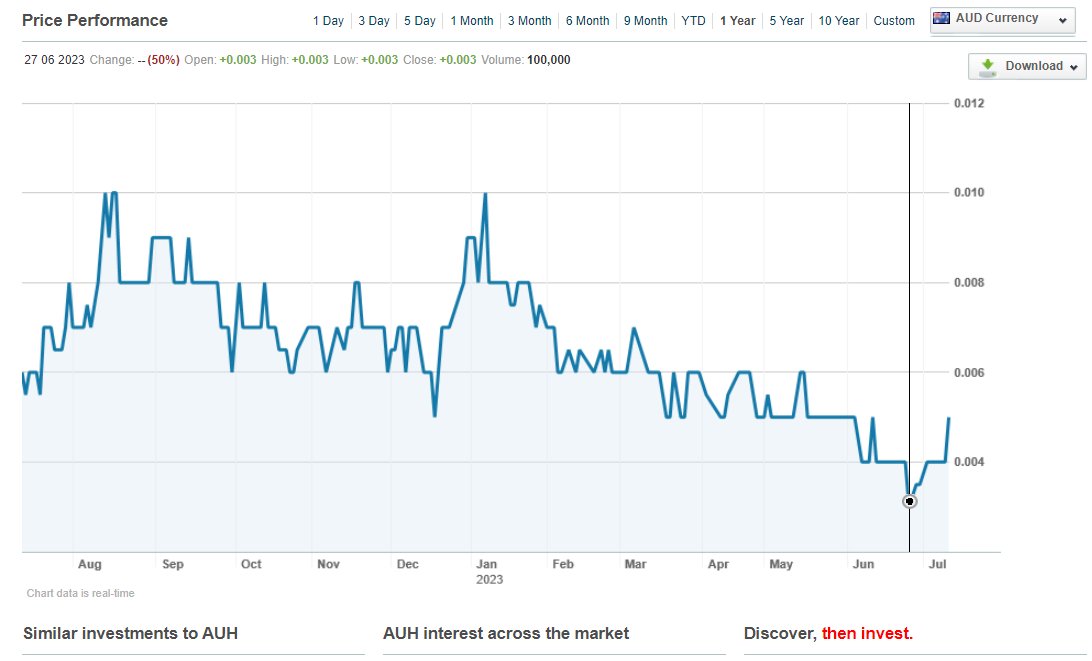The image size is (1092, 661).
Task: Click the 0.010 y-axis label
Action: tap(969, 192)
